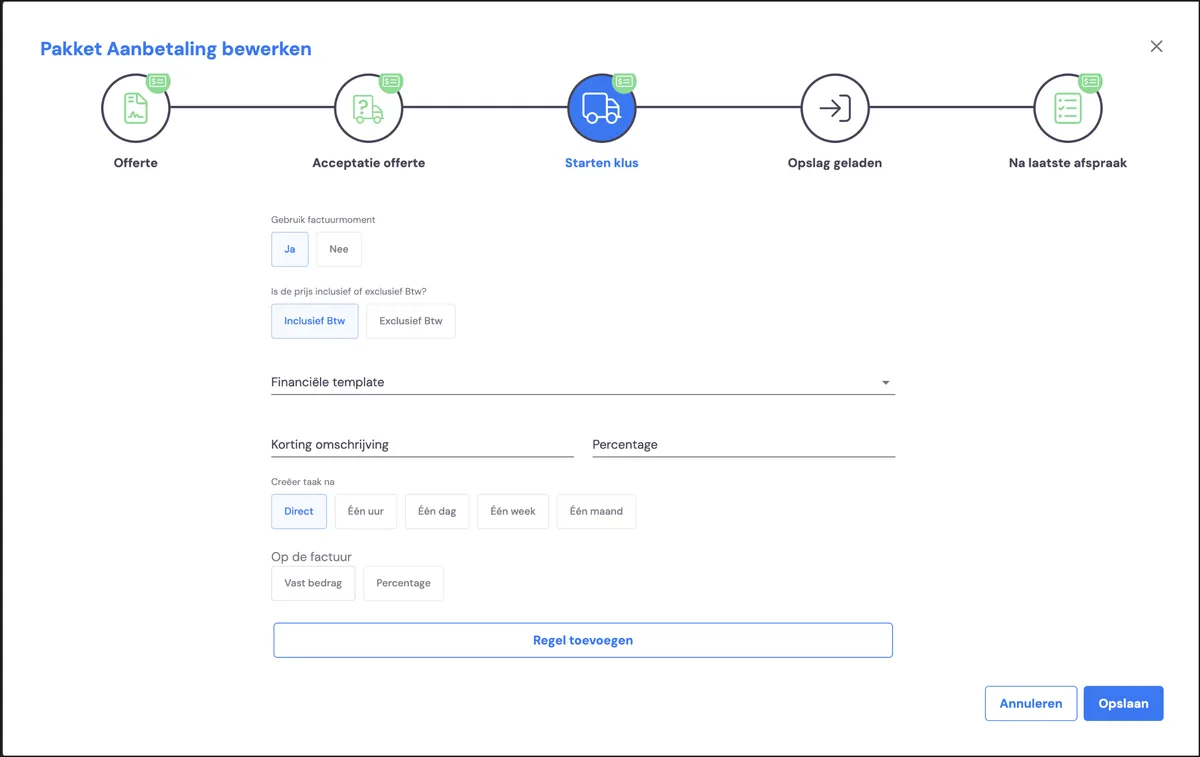Click invoice badge on Acceptatie offerte step
The height and width of the screenshot is (757, 1200).
(x=391, y=82)
